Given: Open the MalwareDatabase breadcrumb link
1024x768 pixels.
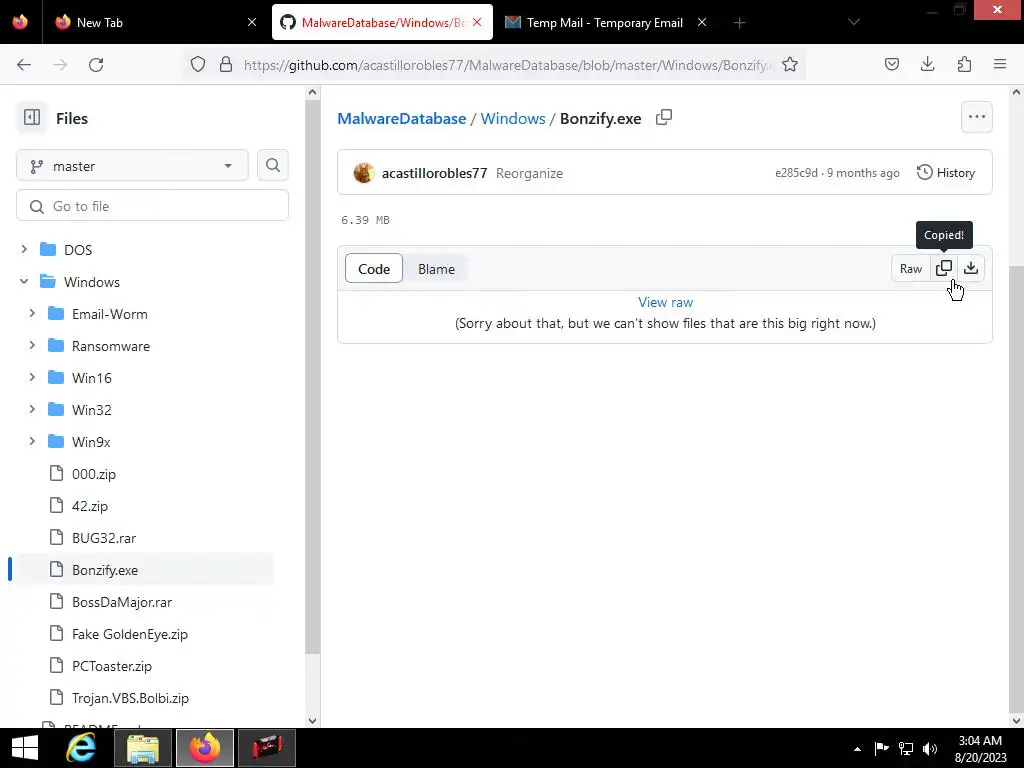Looking at the screenshot, I should 402,118.
